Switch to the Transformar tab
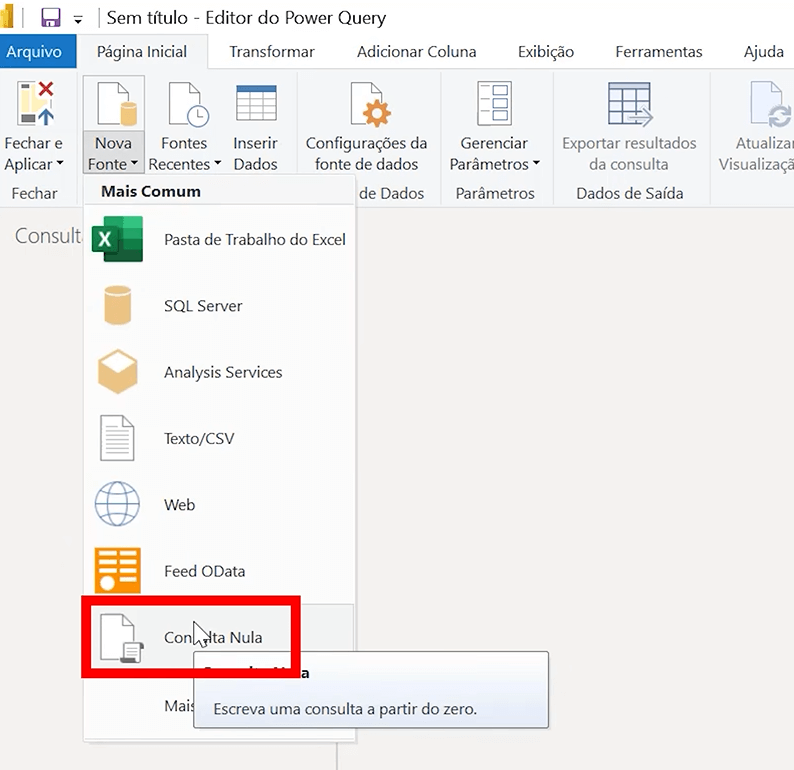Viewport: 794px width, 770px height. (x=272, y=52)
